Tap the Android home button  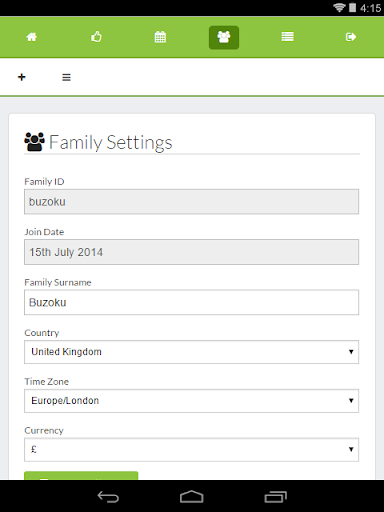coord(192,497)
